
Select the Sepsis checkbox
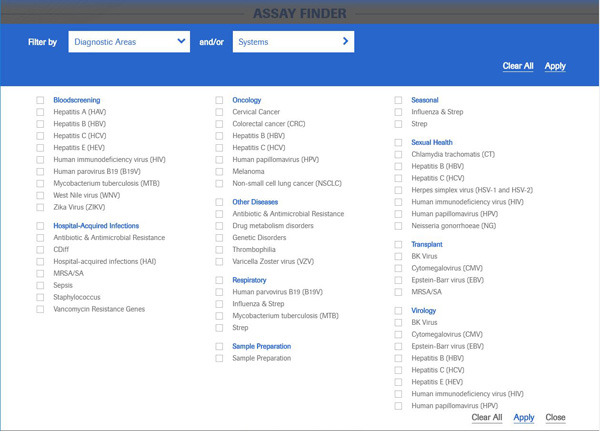[41, 286]
